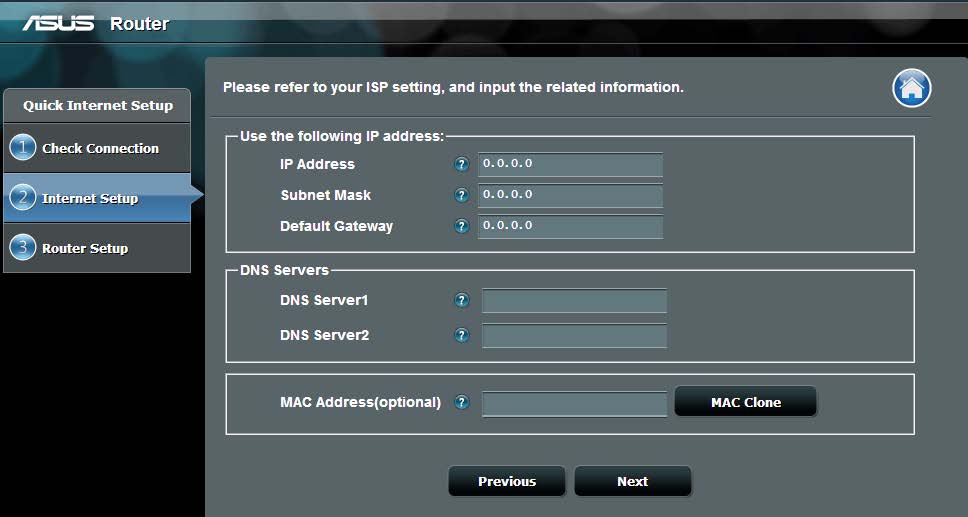Focus the Subnet Mask input field
Viewport: 968px width, 517px height.
click(x=570, y=195)
